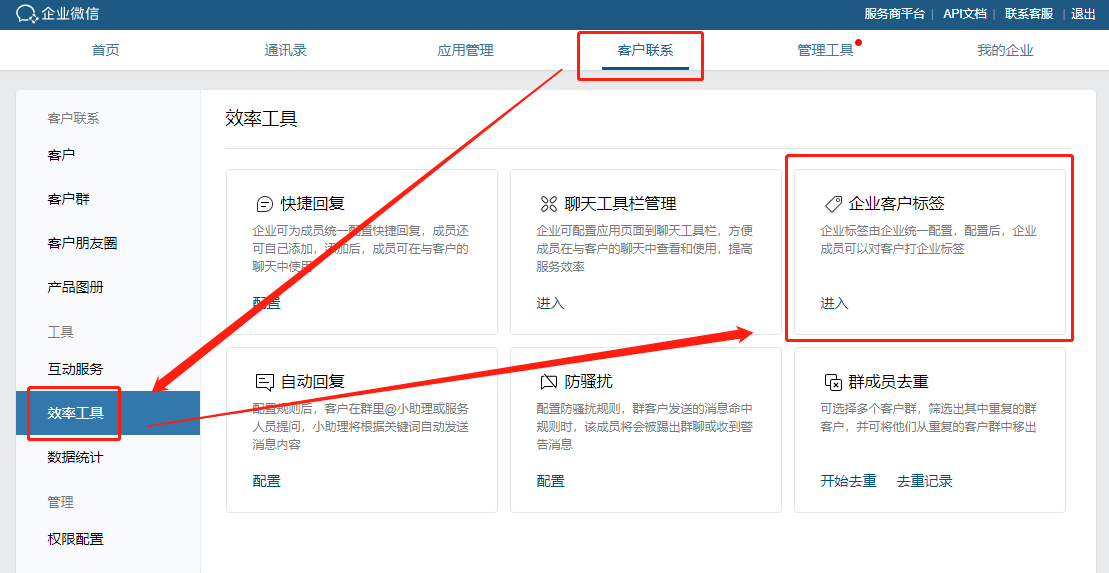Open 客户朋友圈 in the sidebar
Viewport: 1109px width, 573px height.
click(82, 243)
